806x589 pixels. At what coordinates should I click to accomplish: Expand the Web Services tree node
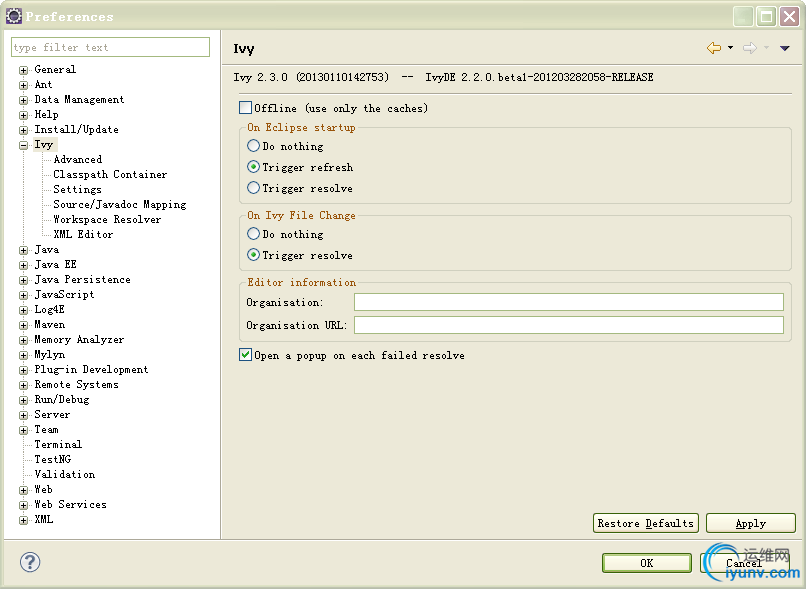click(24, 505)
